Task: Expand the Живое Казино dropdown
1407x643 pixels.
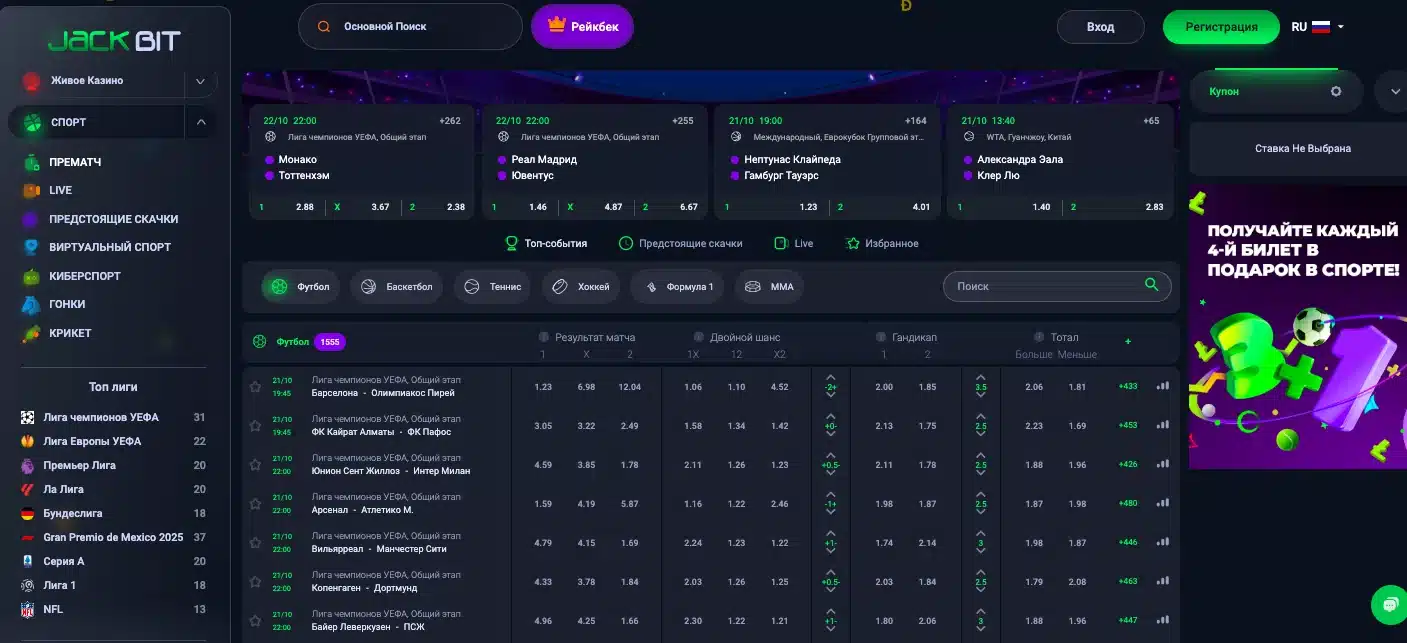Action: tap(200, 81)
